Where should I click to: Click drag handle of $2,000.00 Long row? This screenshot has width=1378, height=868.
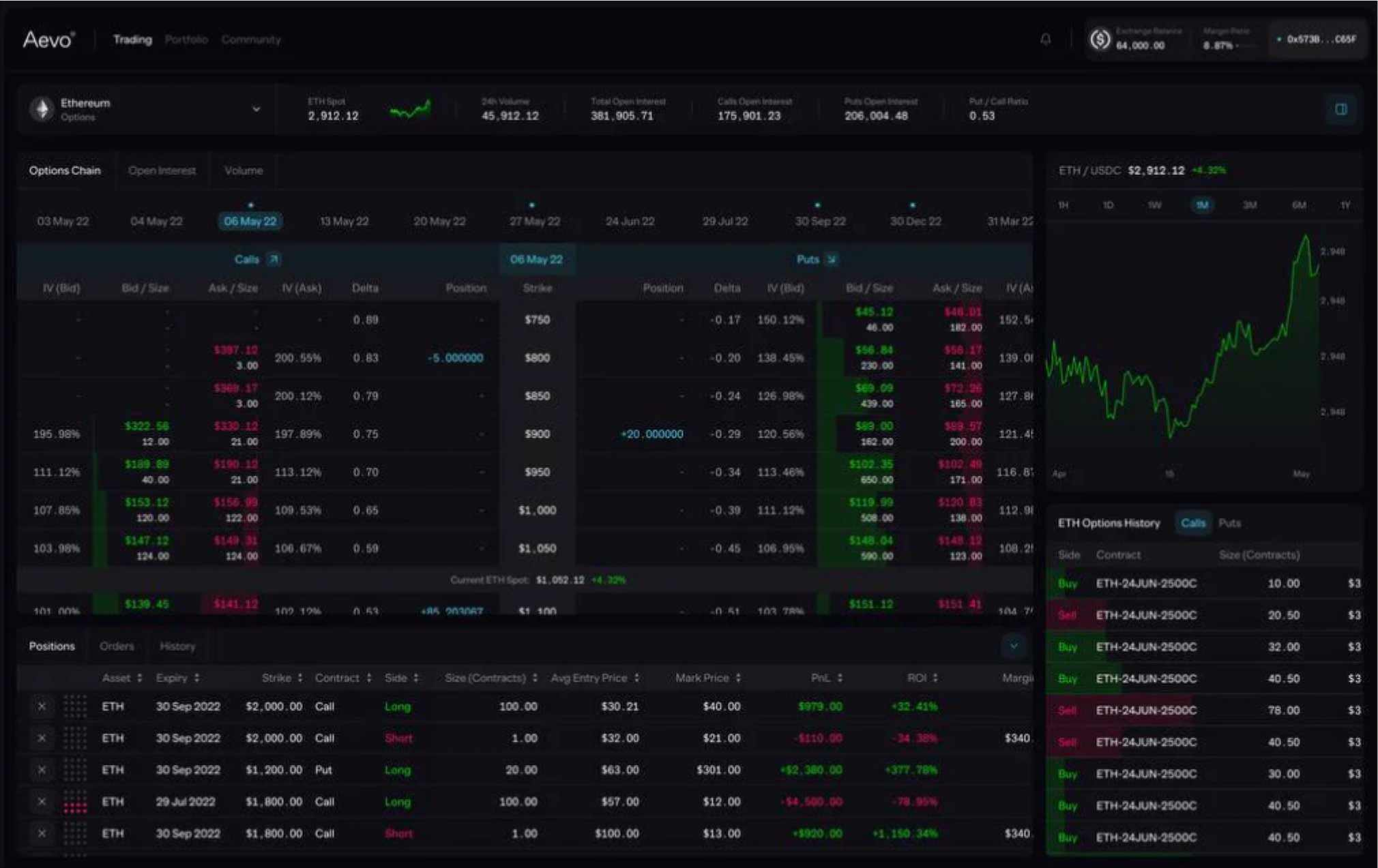75,706
